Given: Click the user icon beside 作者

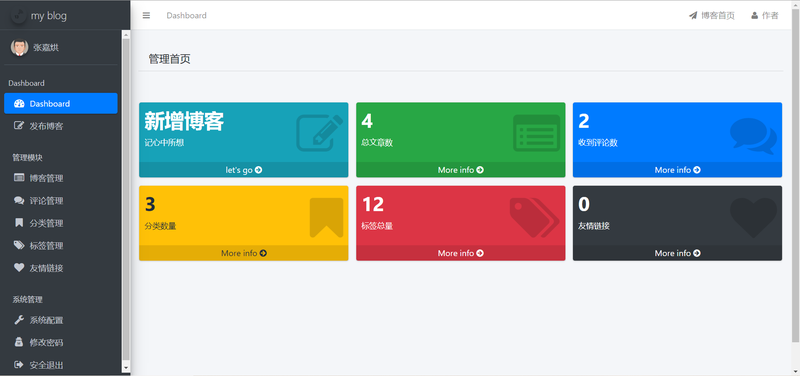Looking at the screenshot, I should [755, 15].
